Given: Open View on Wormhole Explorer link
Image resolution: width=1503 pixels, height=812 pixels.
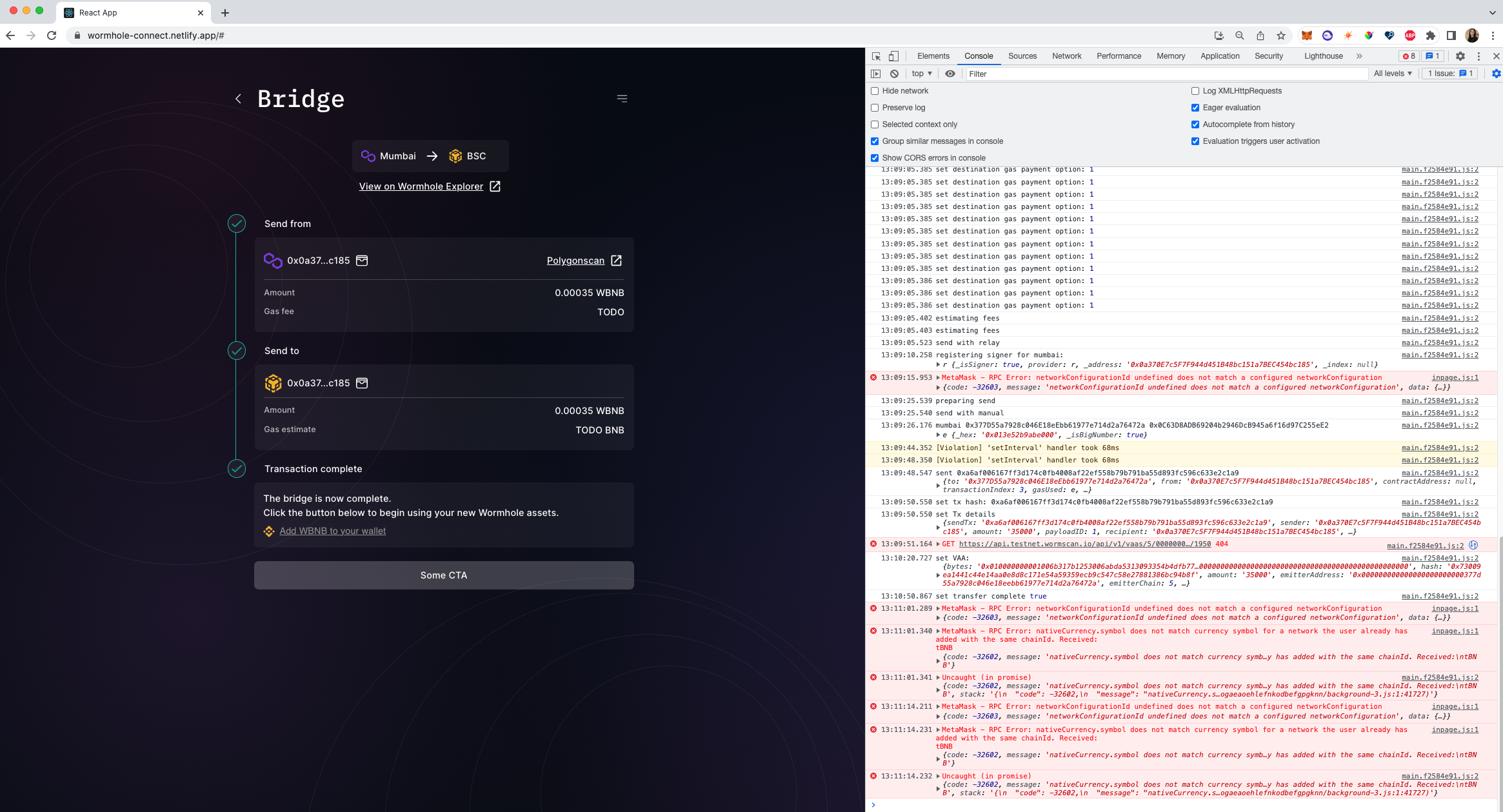Looking at the screenshot, I should pos(421,186).
